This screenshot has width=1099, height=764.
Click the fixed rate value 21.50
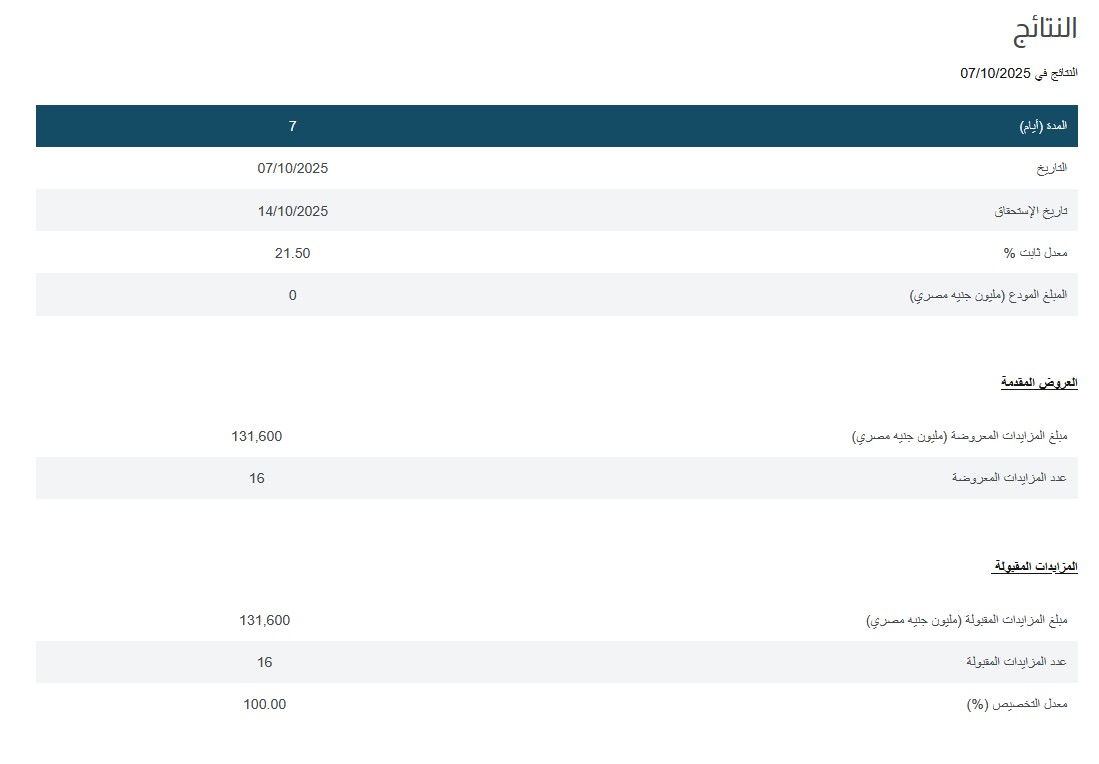pos(293,253)
